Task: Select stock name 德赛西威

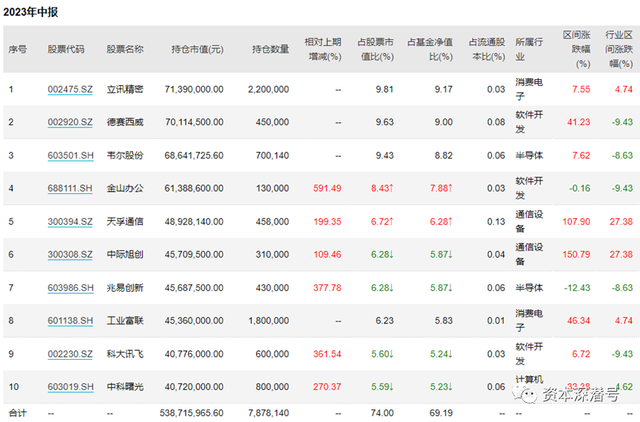Action: tap(125, 122)
